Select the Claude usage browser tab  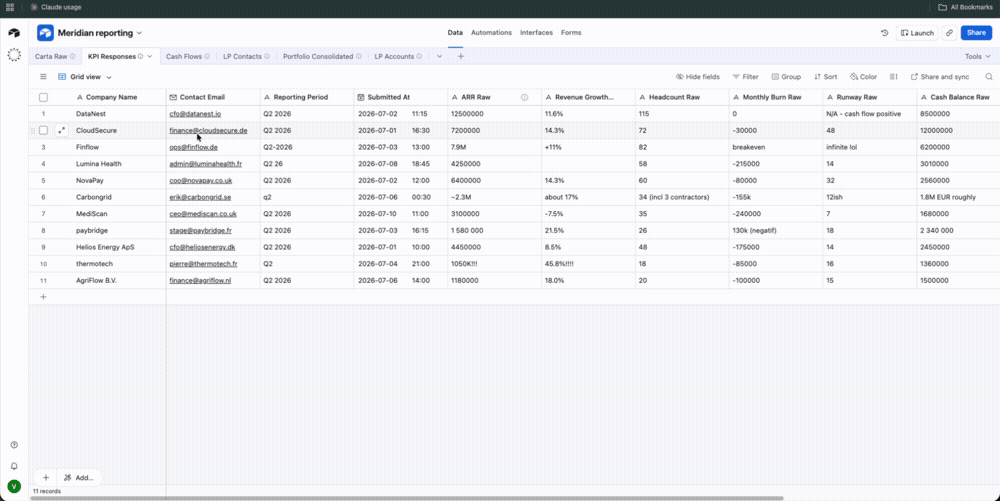(55, 7)
